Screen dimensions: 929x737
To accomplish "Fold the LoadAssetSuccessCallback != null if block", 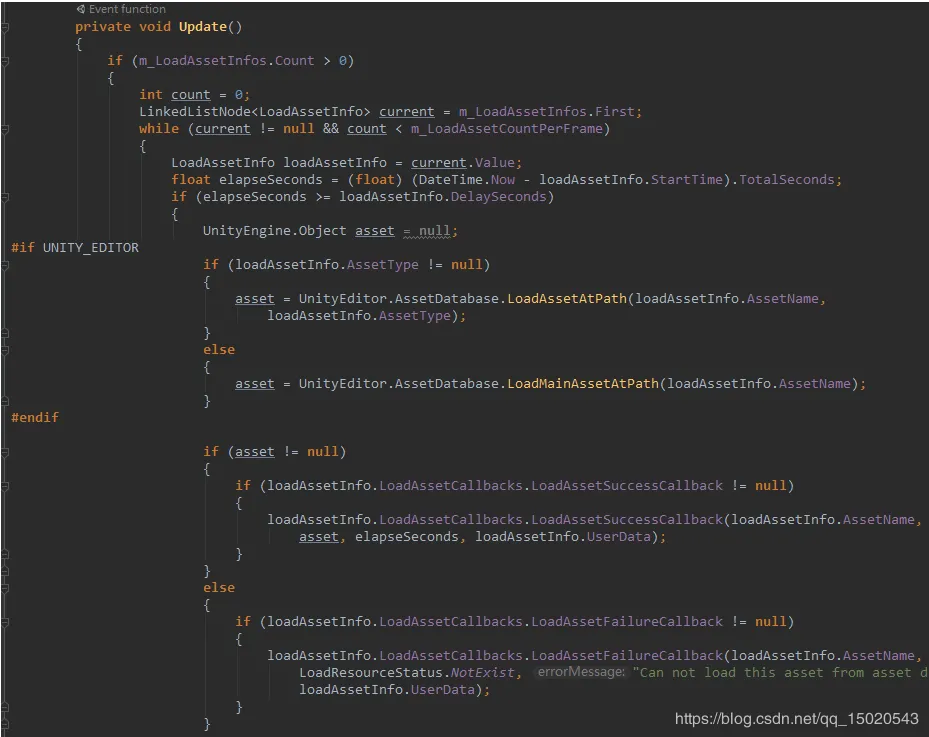I will coord(5,486).
